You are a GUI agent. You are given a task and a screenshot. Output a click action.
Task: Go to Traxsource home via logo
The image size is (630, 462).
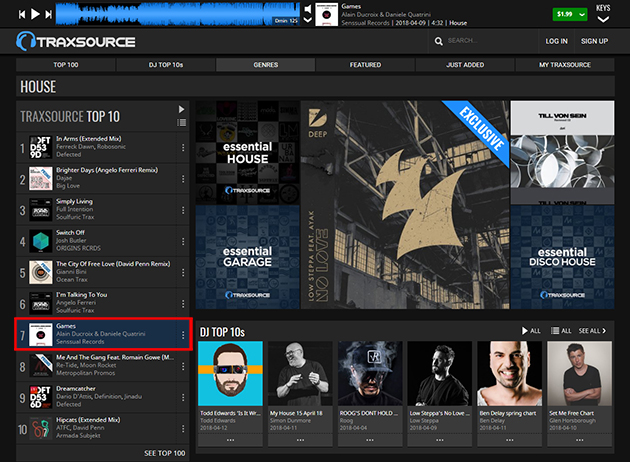(x=76, y=41)
